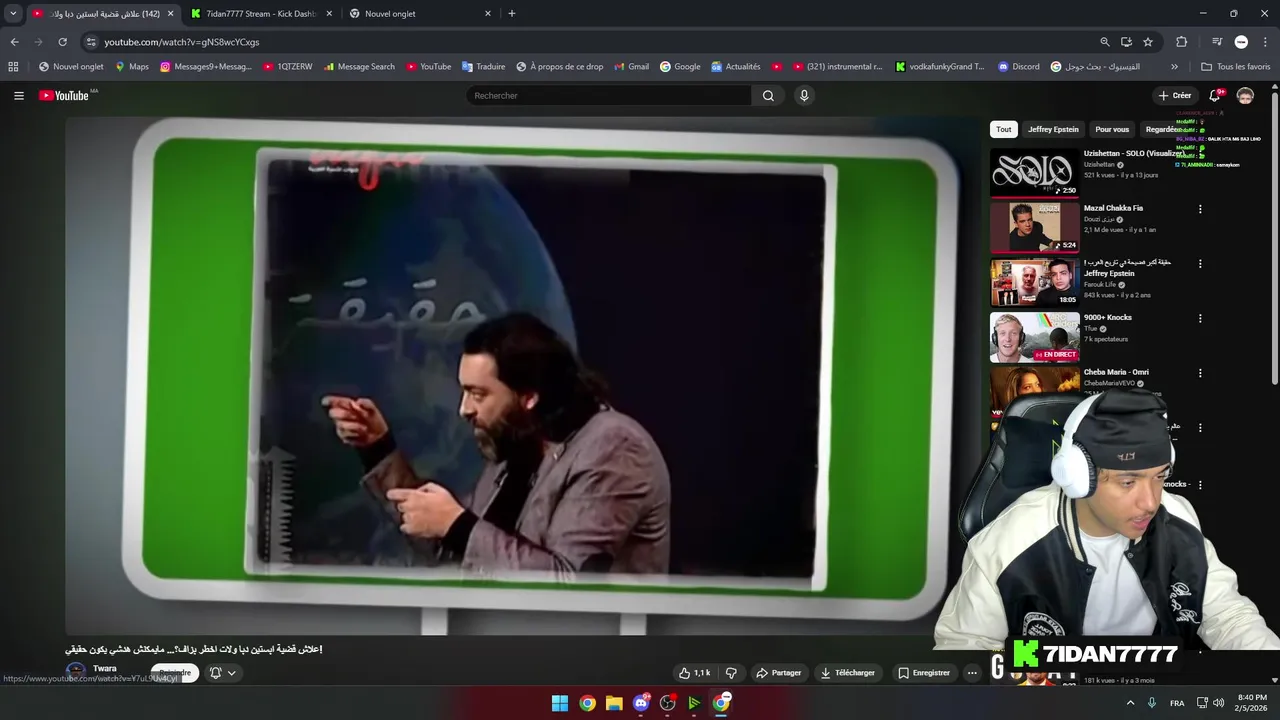Open Actualités bookmark
This screenshot has height=720, width=1280.
tap(736, 67)
